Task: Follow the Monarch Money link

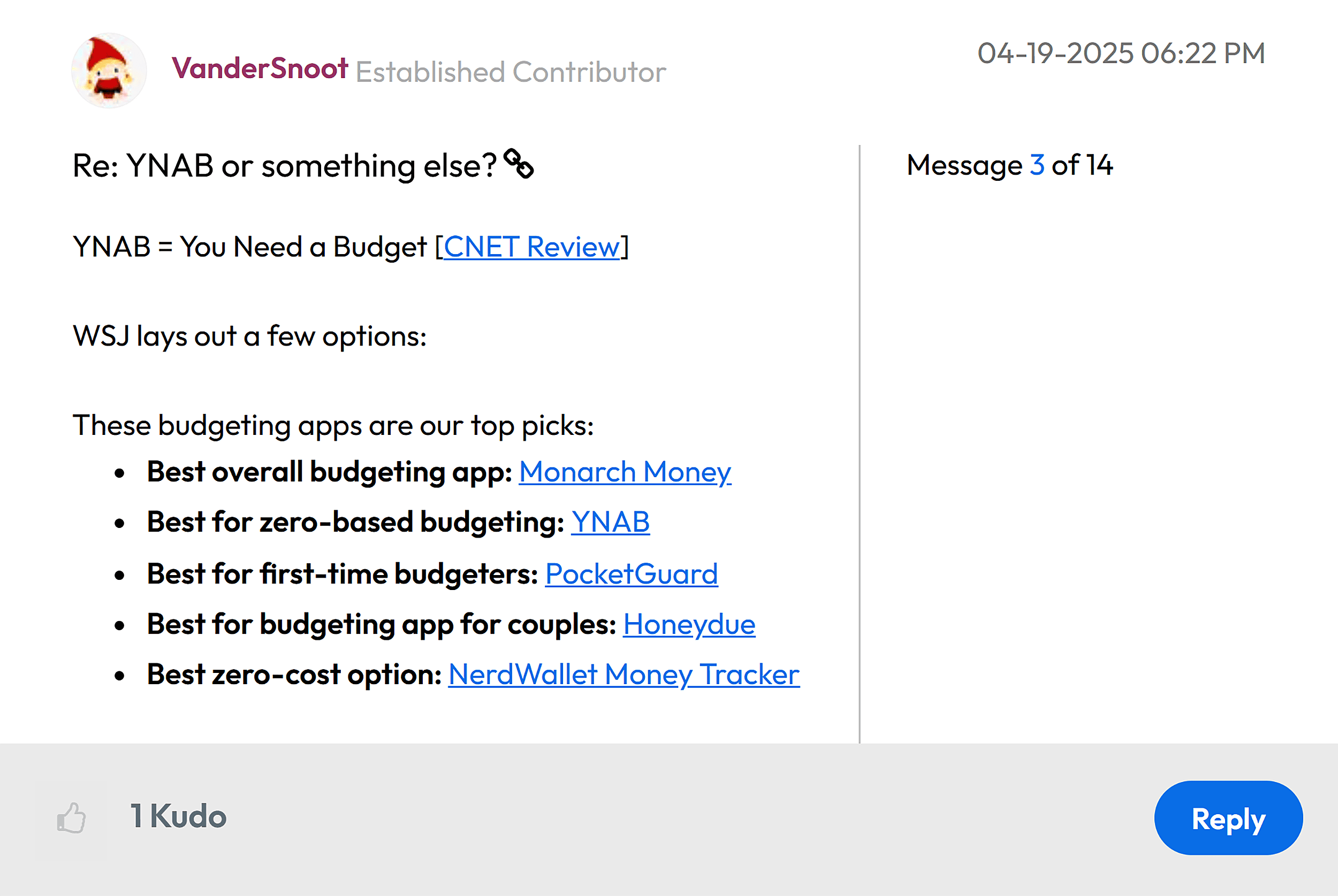Action: (x=625, y=472)
